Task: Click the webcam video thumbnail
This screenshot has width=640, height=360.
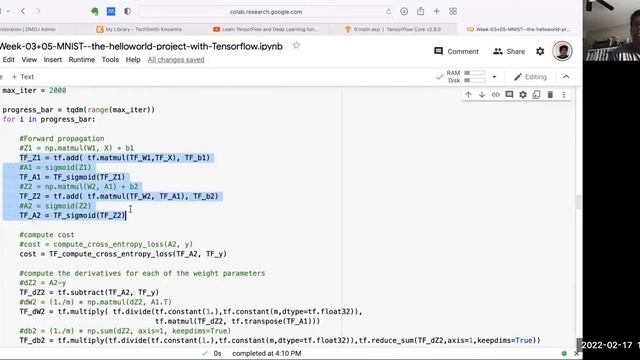Action: [x=611, y=31]
